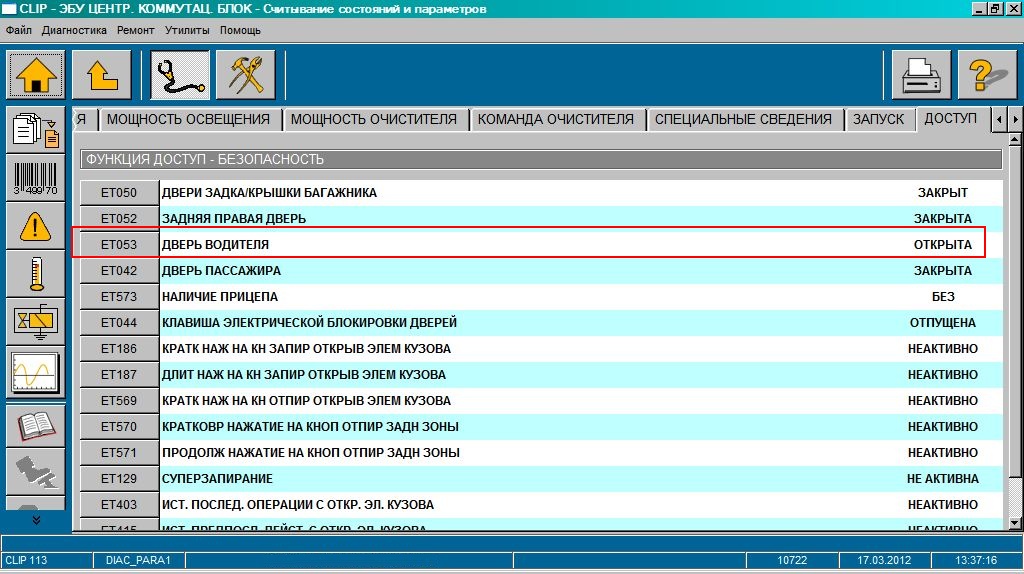
Task: Click the ET571 code button
Action: click(119, 453)
